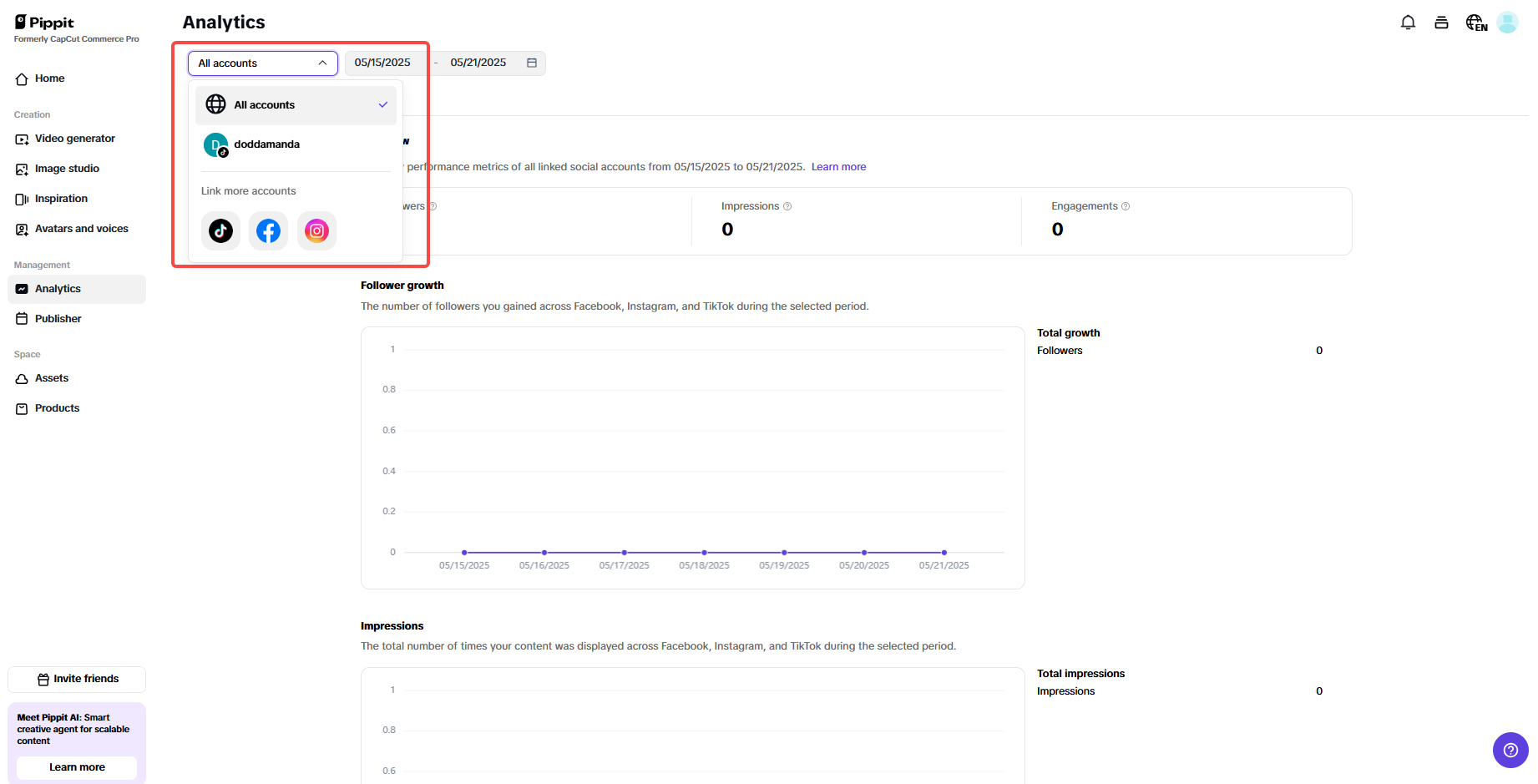Click the Total impressions label
The width and height of the screenshot is (1538, 784).
[1081, 674]
